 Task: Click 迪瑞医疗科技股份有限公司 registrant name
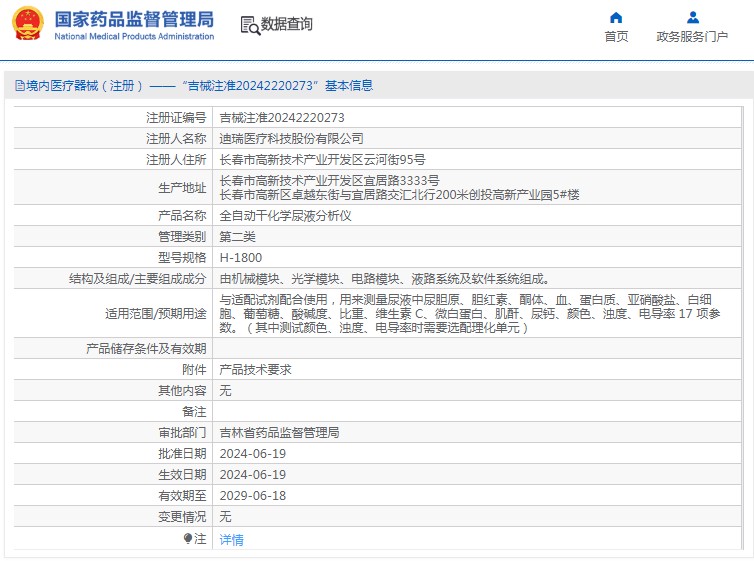coord(291,139)
